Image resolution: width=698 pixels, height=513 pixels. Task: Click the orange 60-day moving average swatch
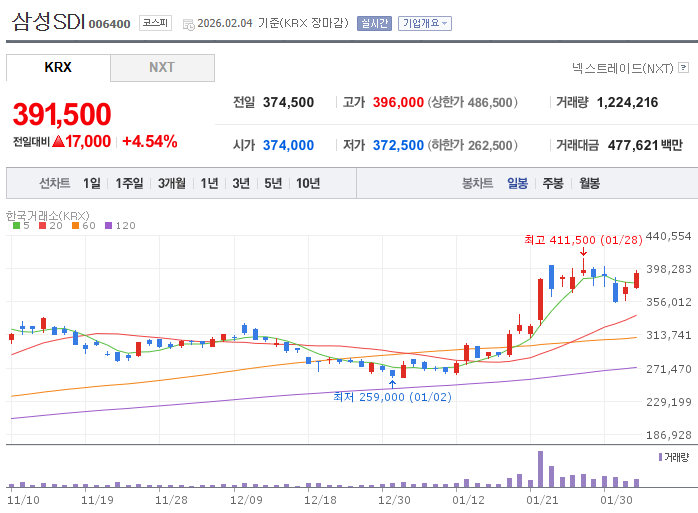pos(75,225)
